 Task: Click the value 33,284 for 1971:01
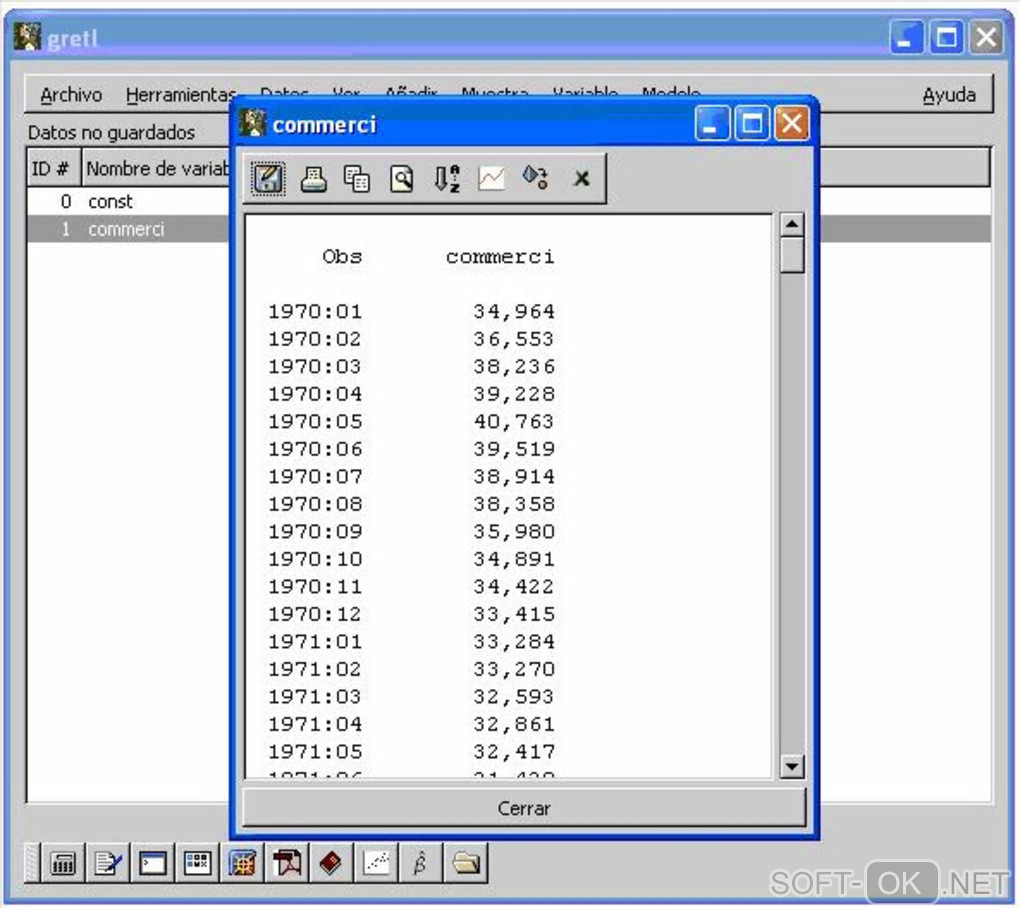coord(514,641)
